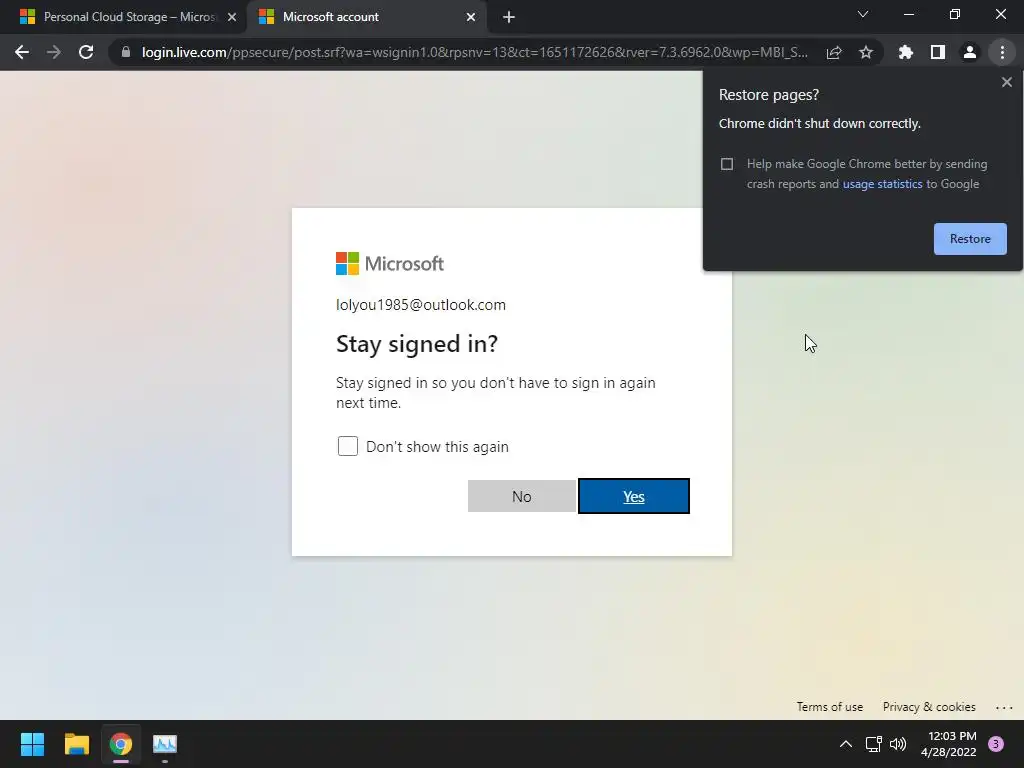
Task: Open the usage statistics link
Action: [882, 184]
